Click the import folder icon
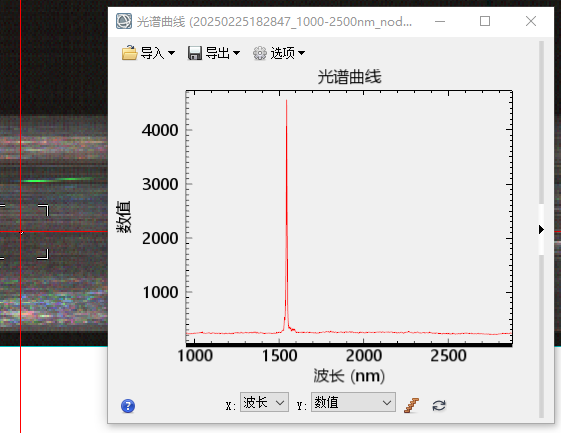Image resolution: width=561 pixels, height=433 pixels. click(x=129, y=53)
